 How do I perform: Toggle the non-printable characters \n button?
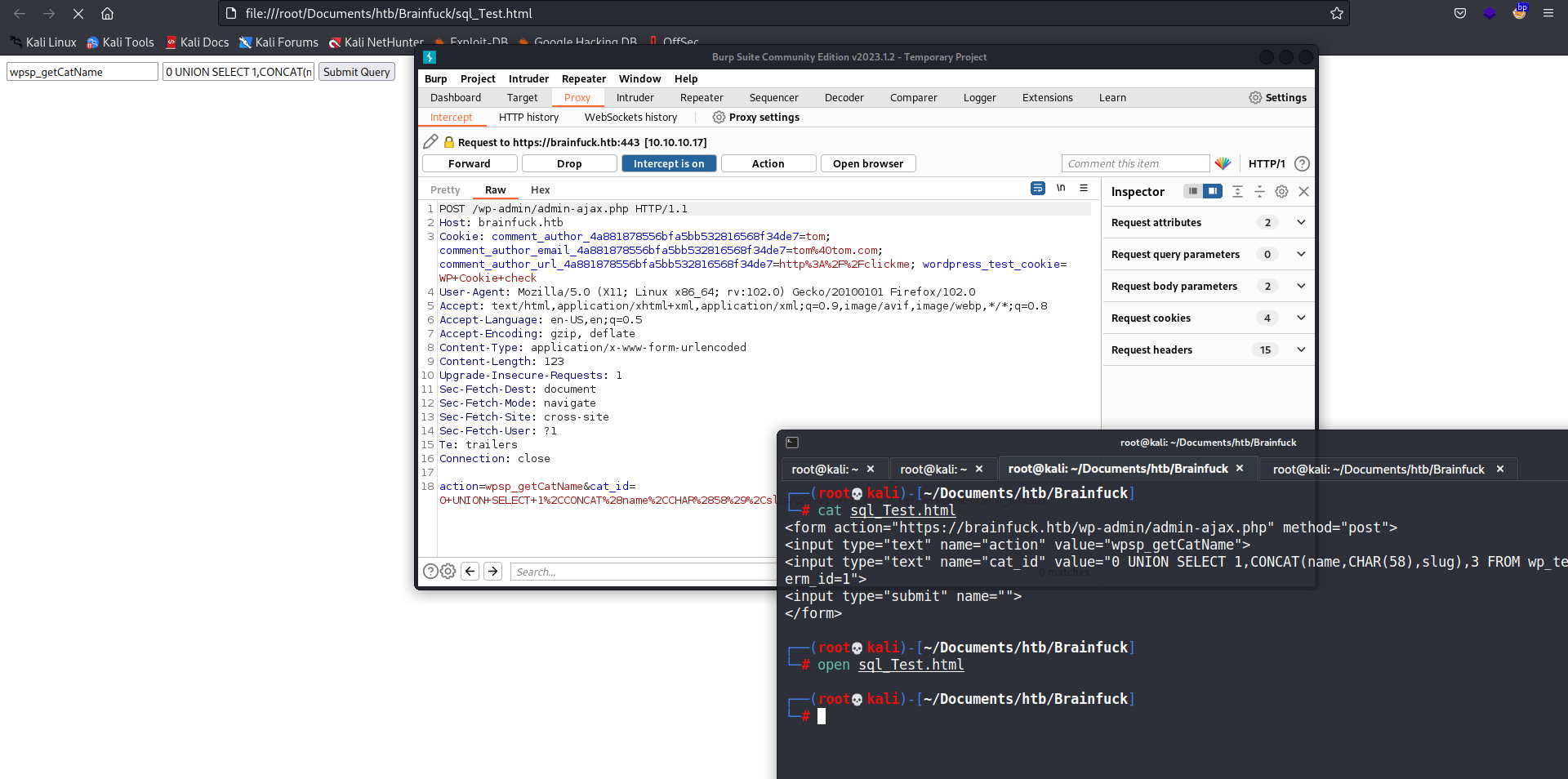point(1061,189)
